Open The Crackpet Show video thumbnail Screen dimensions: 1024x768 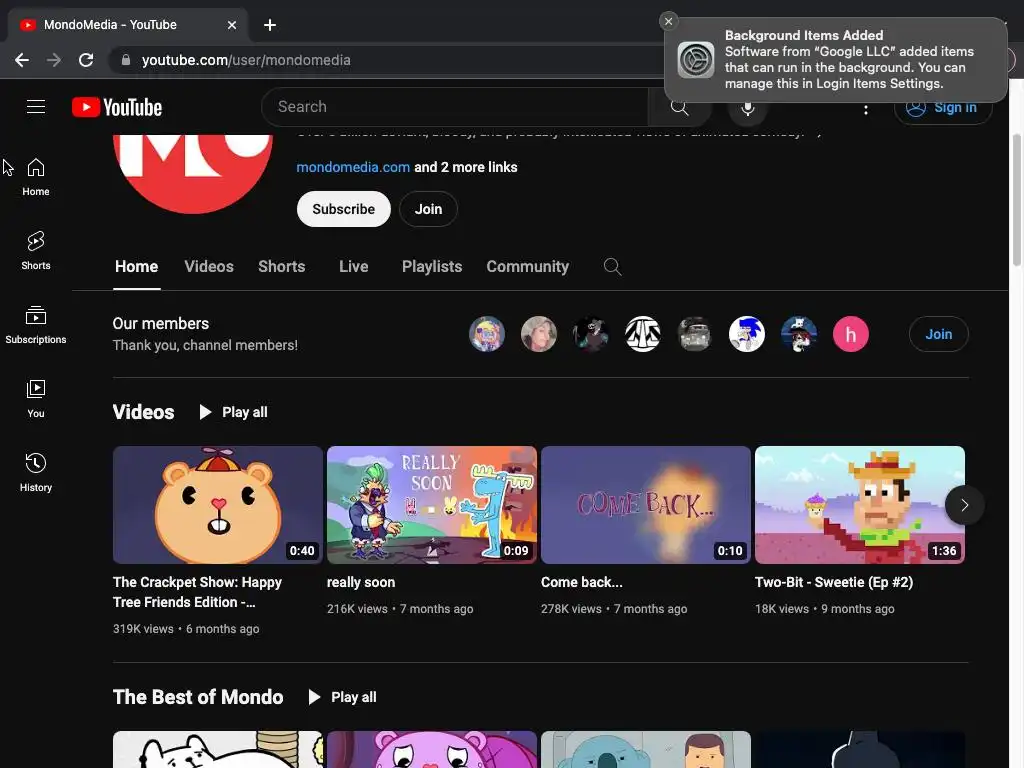217,505
